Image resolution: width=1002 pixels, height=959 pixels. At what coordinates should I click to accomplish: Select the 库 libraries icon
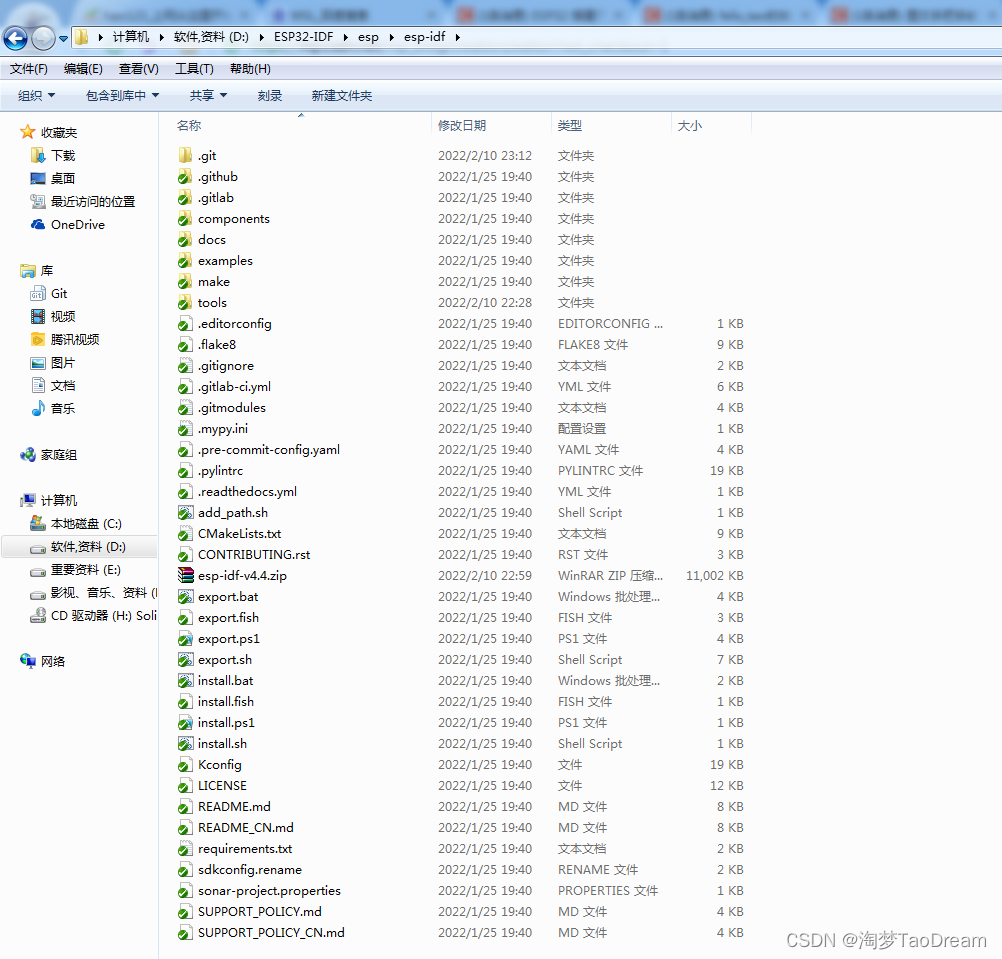27,271
